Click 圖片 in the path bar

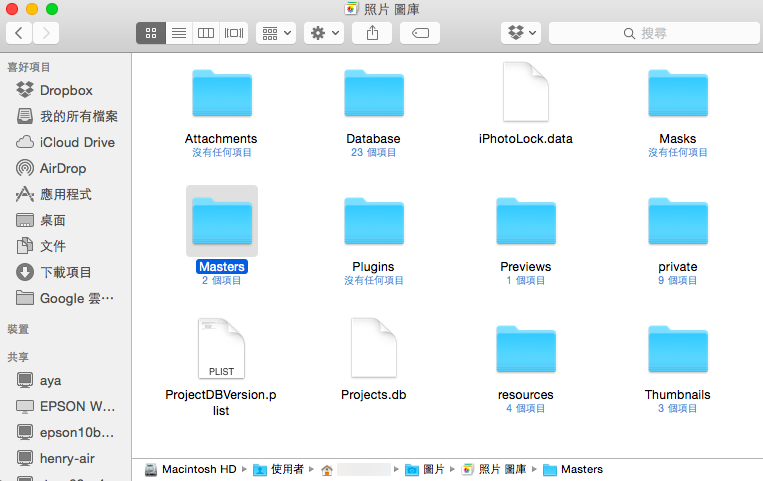pos(425,469)
